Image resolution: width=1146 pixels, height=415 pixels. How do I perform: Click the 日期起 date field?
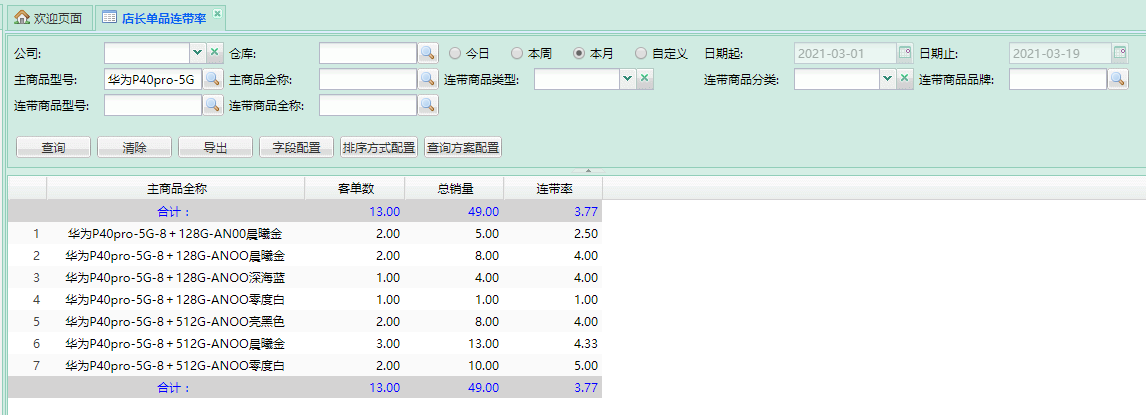[x=845, y=53]
